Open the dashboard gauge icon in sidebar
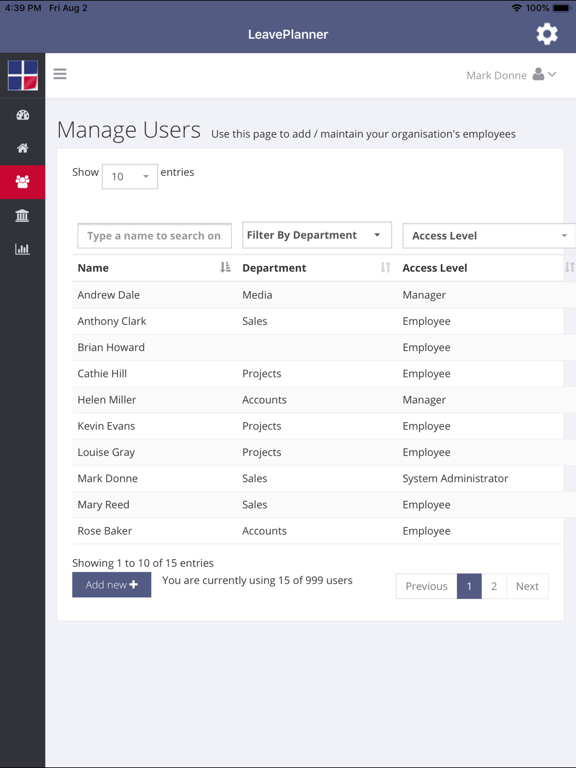 (x=23, y=115)
